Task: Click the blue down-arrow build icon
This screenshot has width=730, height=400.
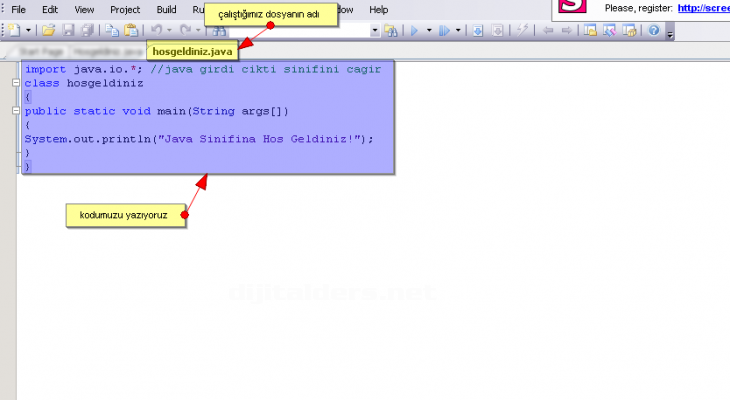Action: 478,31
